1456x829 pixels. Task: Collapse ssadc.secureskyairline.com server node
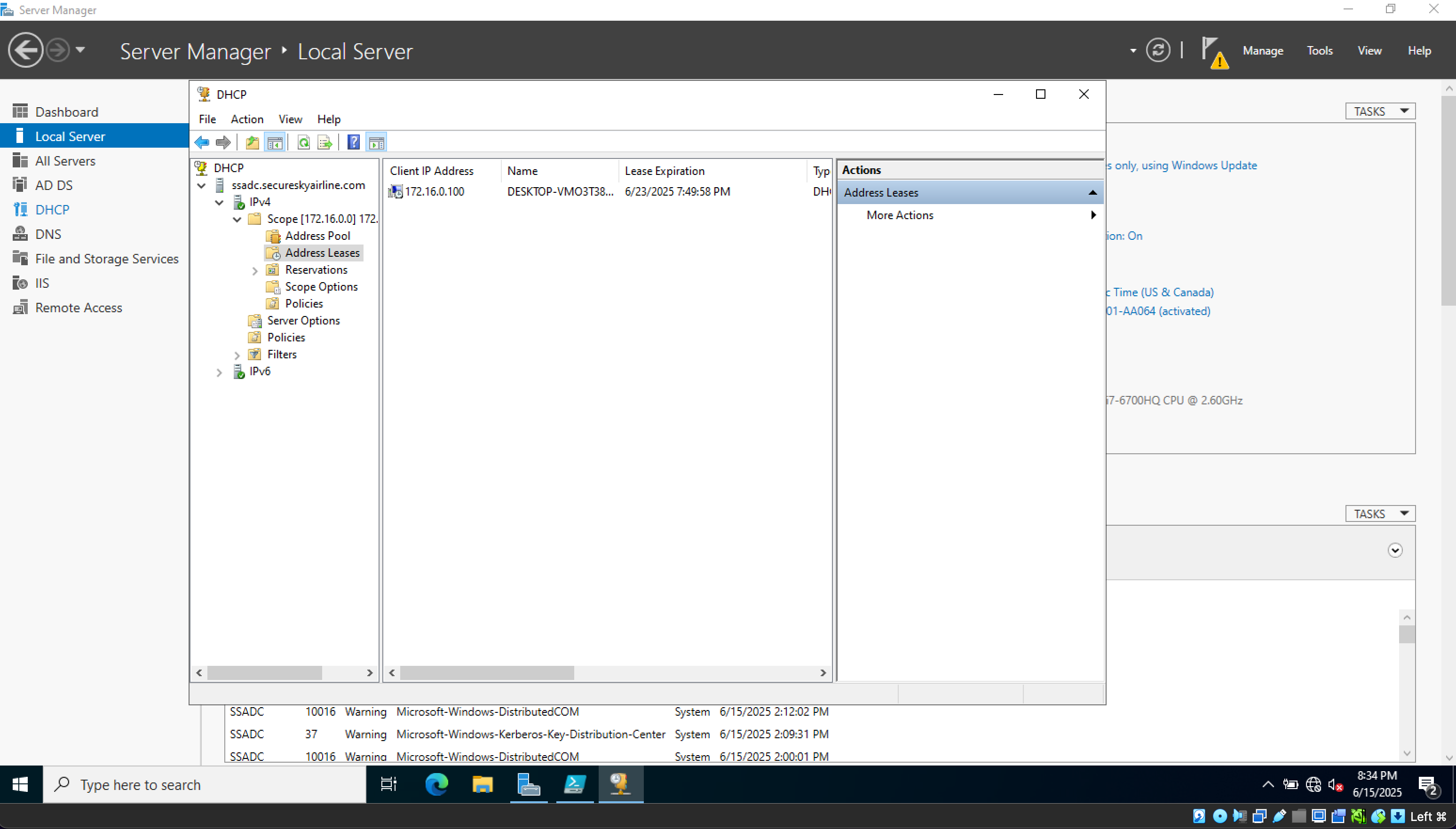pos(202,186)
